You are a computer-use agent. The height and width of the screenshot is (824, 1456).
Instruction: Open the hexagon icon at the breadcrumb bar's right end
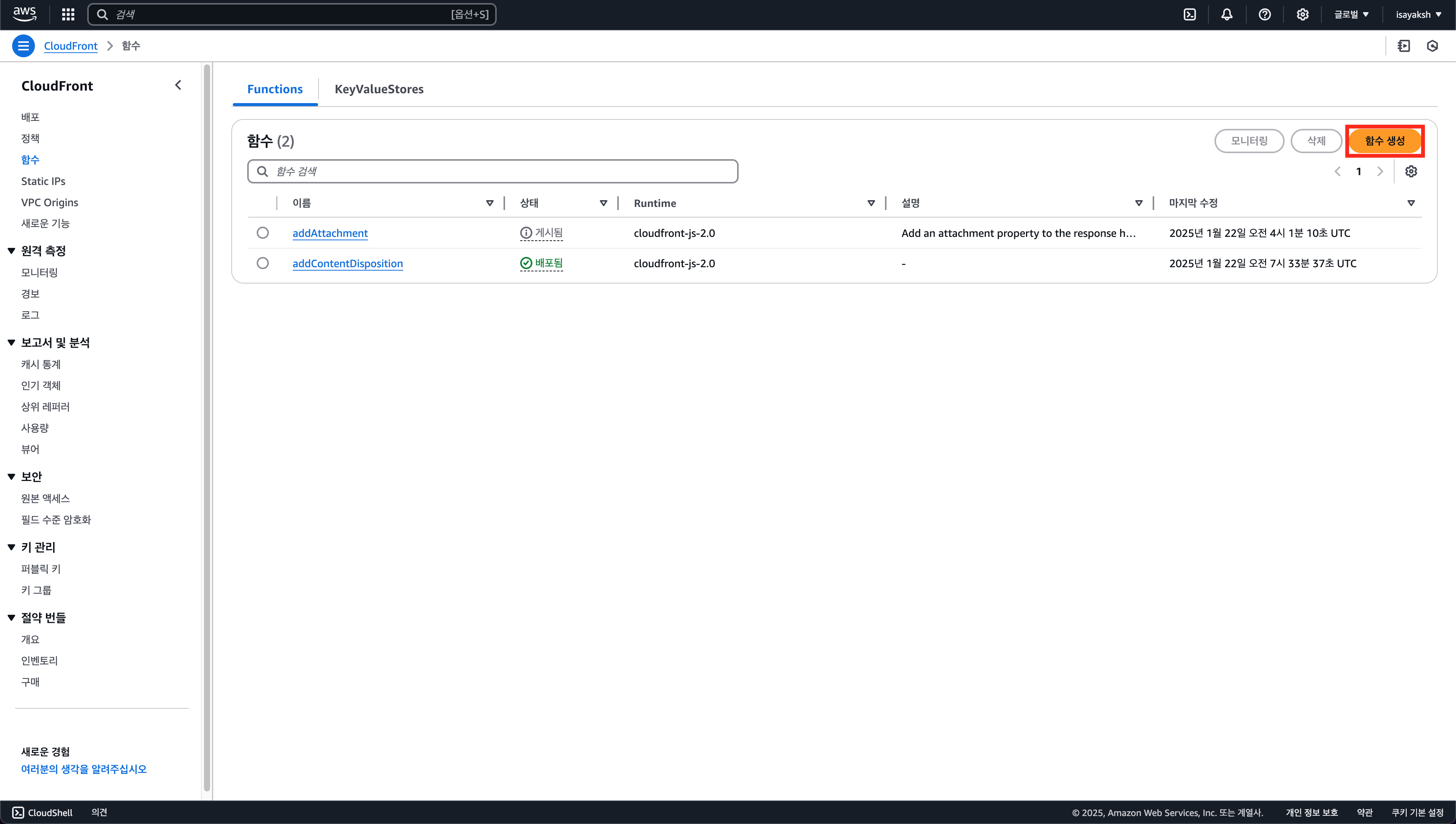click(1433, 46)
